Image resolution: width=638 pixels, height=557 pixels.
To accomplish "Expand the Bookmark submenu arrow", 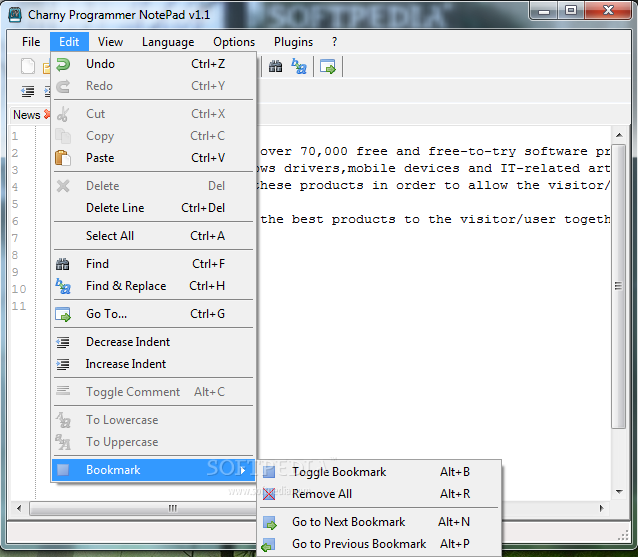I will click(243, 470).
